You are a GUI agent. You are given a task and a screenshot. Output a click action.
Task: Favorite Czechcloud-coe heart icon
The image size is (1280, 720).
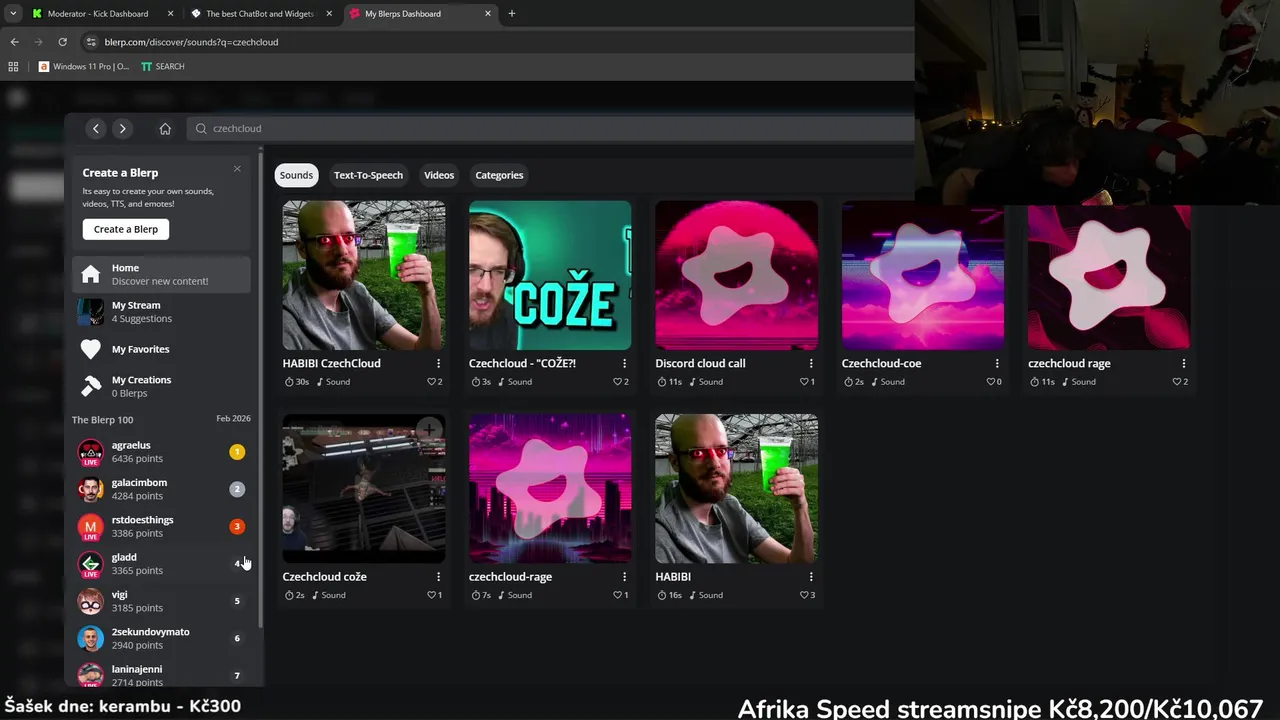coord(990,382)
